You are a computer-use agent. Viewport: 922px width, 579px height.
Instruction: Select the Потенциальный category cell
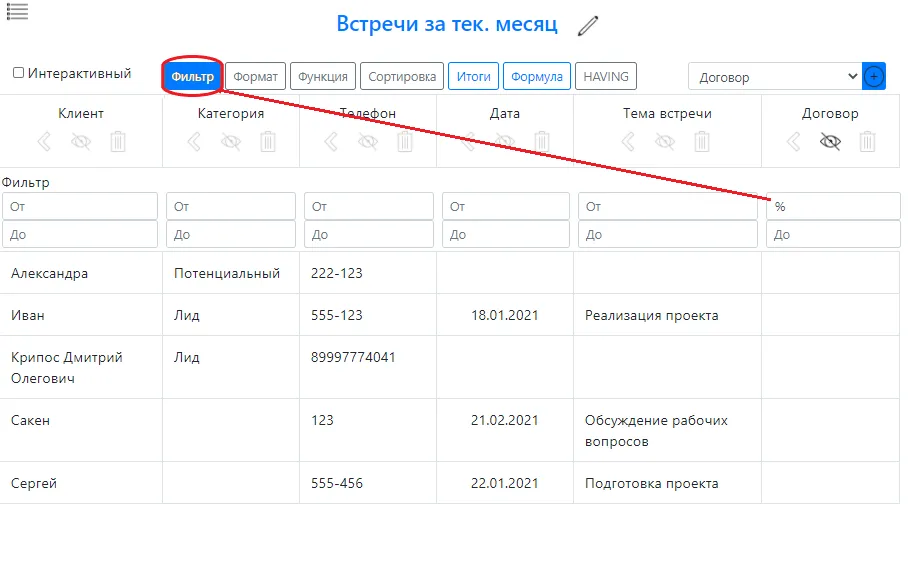tap(231, 273)
